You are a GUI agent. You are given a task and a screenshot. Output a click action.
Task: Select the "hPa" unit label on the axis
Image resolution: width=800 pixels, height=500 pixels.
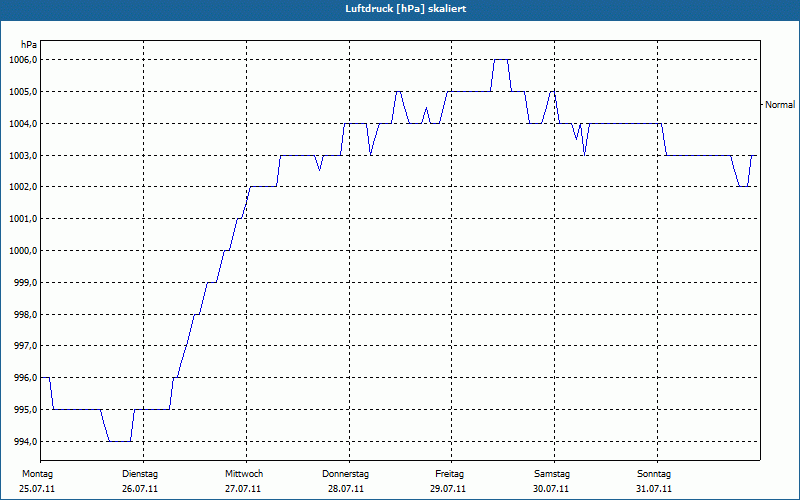pos(29,45)
